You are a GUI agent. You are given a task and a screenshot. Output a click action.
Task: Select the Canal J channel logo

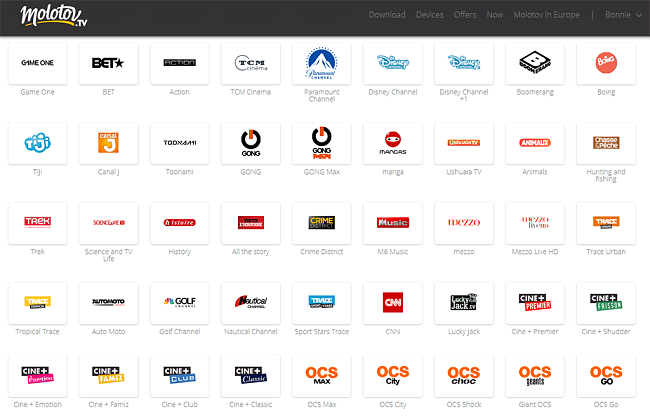click(109, 143)
